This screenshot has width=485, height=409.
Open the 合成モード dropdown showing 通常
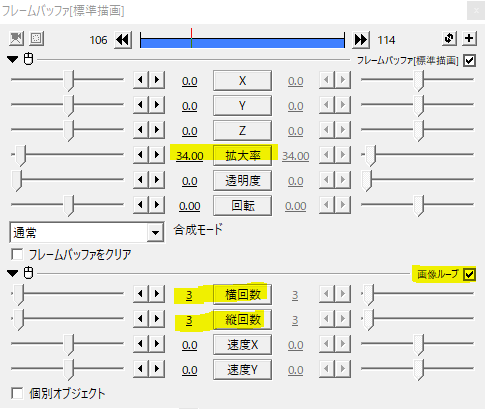(87, 232)
